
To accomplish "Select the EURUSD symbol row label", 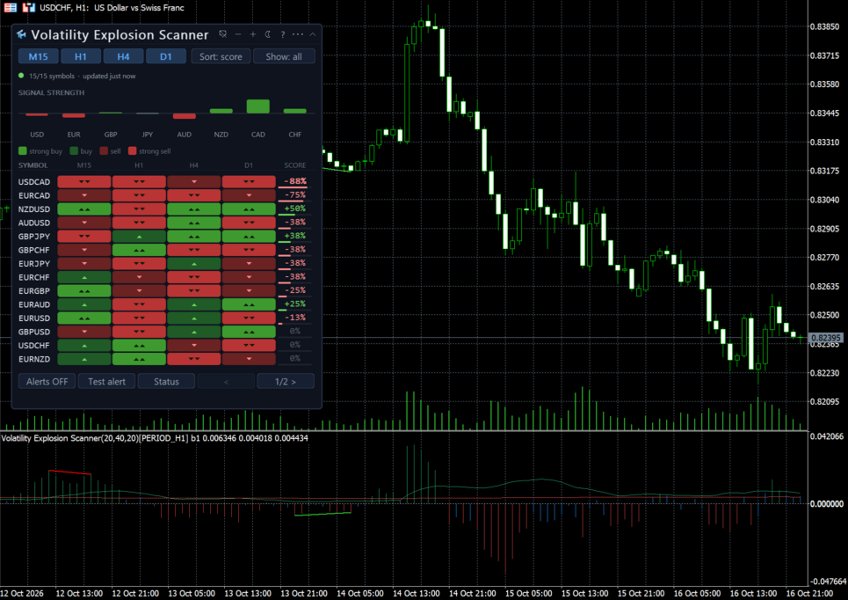I will pyautogui.click(x=34, y=318).
